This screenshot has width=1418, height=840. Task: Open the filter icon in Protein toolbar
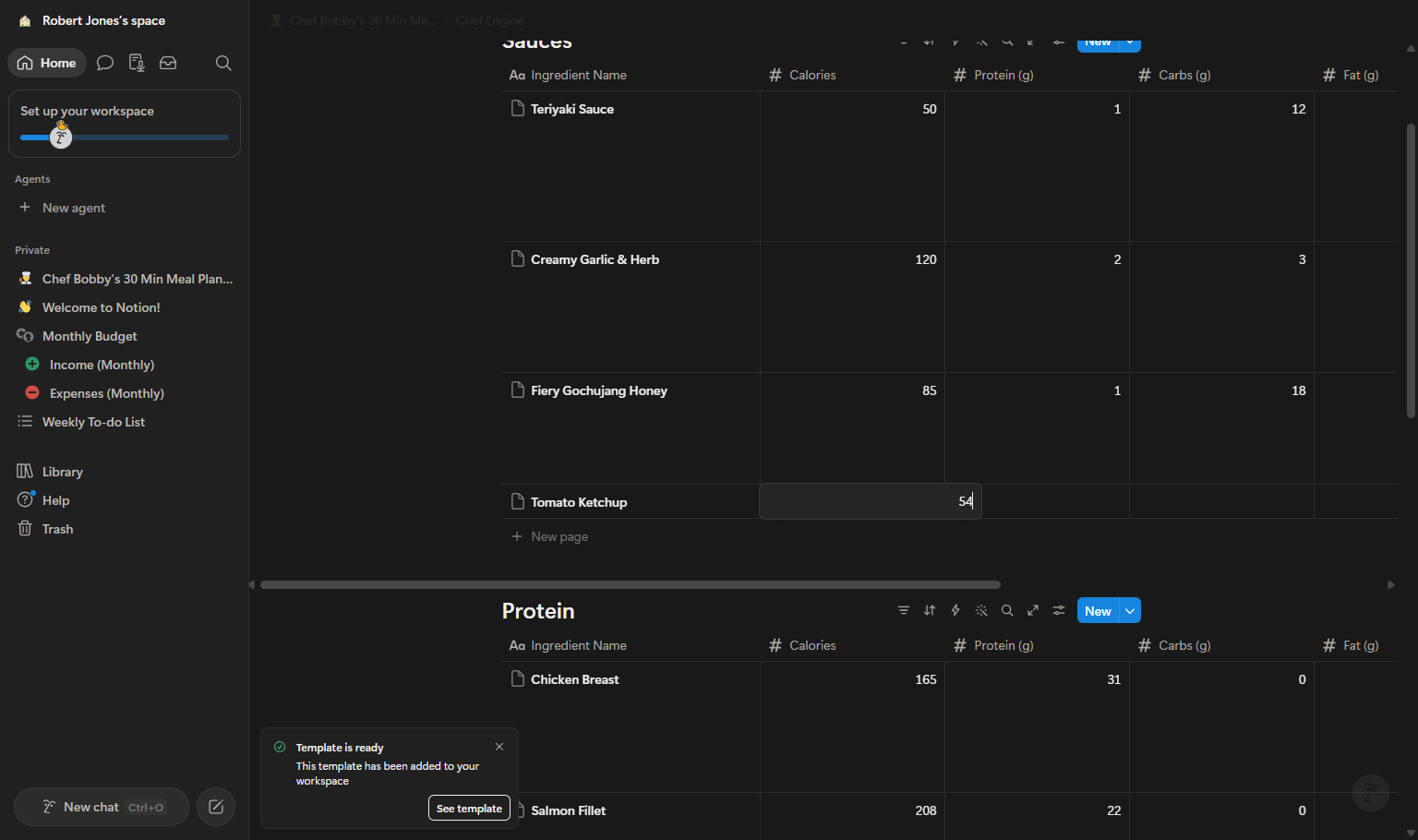pos(904,611)
